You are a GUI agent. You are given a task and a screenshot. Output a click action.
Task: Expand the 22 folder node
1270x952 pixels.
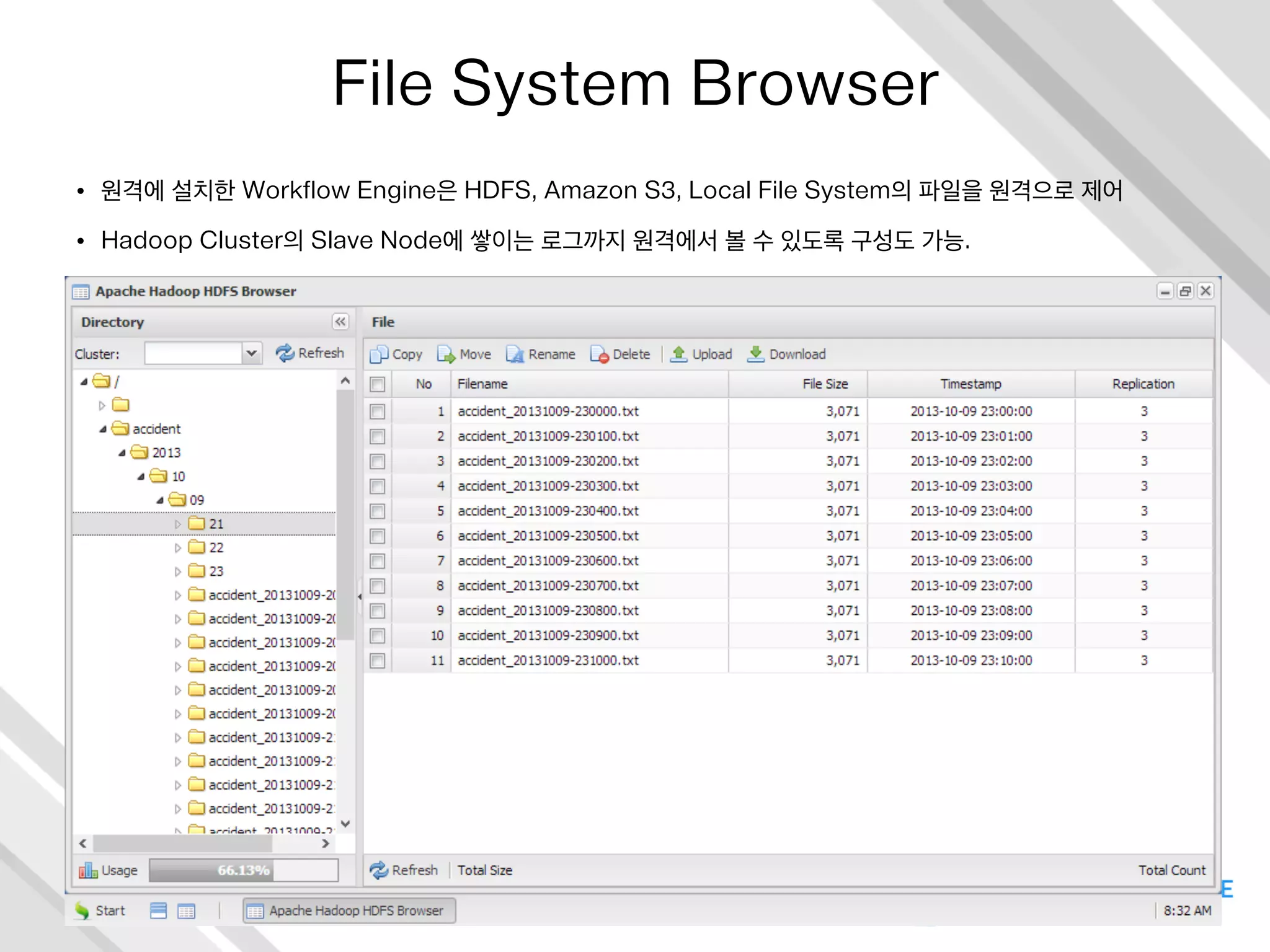(x=178, y=548)
